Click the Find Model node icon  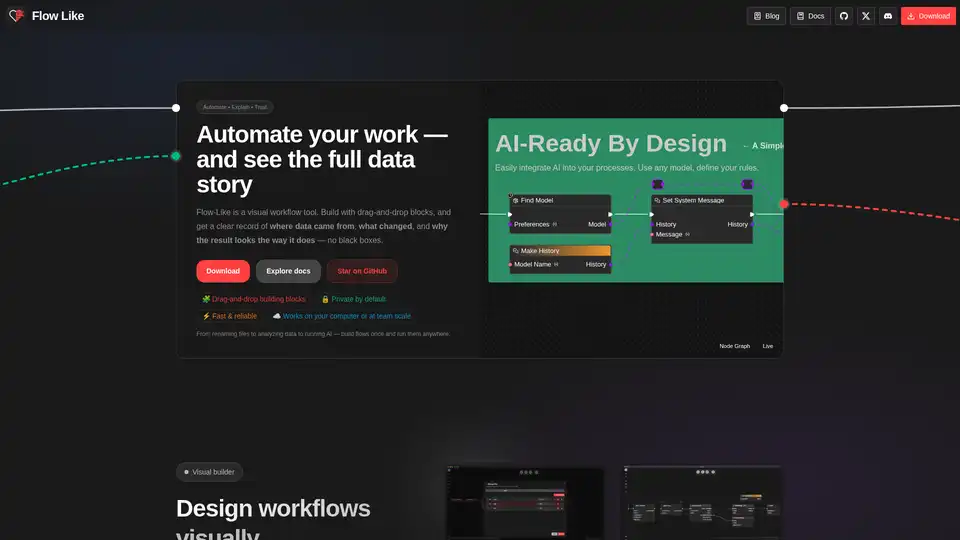(x=515, y=200)
